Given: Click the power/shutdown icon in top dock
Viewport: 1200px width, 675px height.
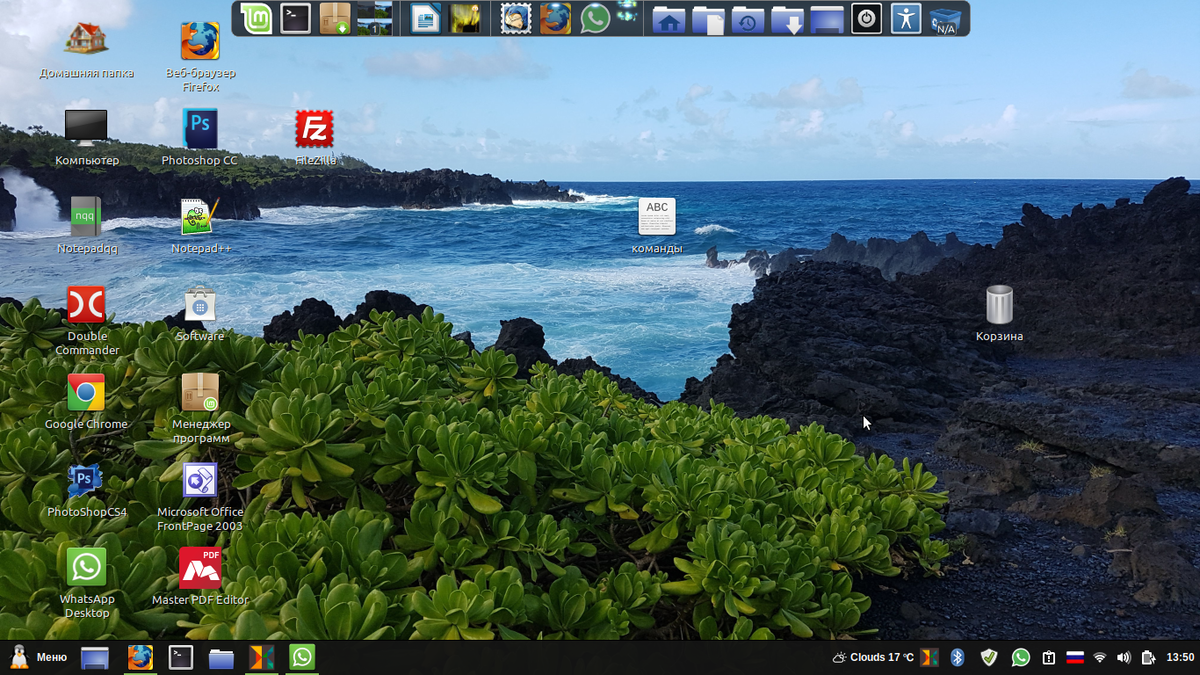Looking at the screenshot, I should click(866, 18).
